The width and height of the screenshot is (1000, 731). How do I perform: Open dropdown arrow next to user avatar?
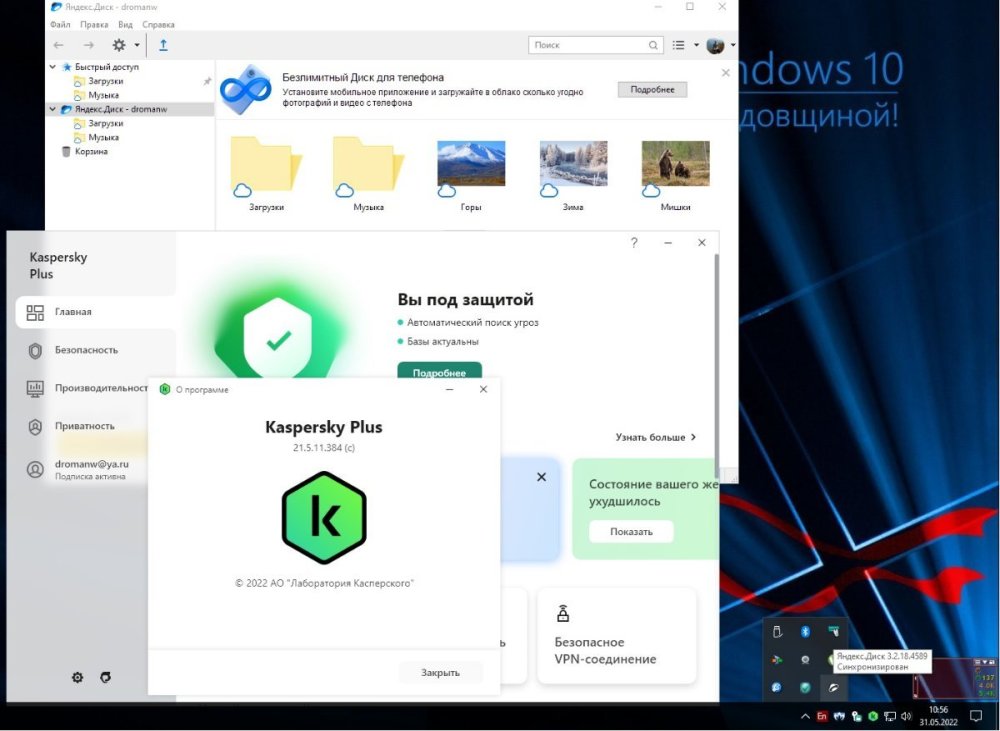pos(733,45)
